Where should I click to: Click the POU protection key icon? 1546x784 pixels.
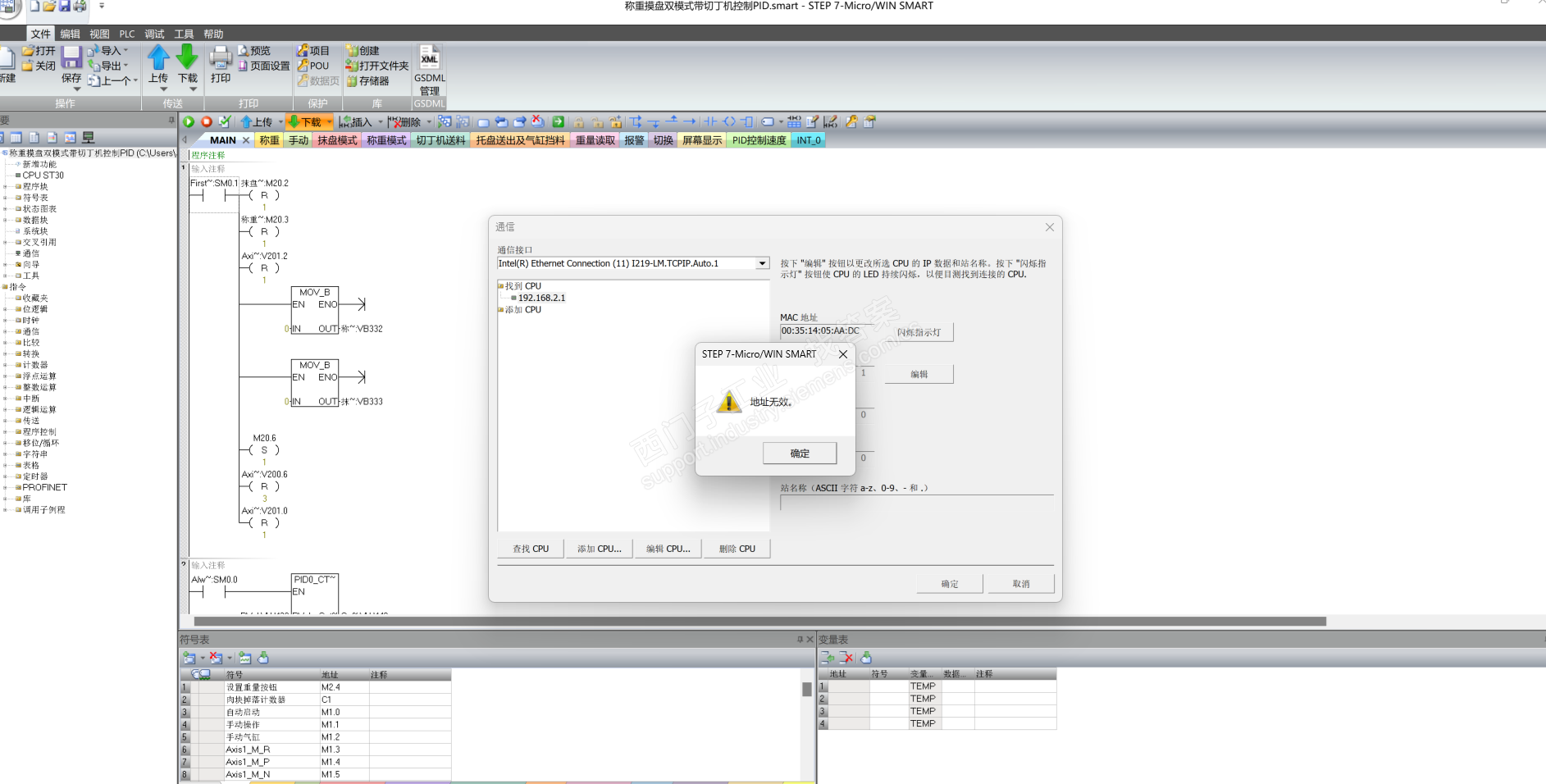pyautogui.click(x=303, y=66)
